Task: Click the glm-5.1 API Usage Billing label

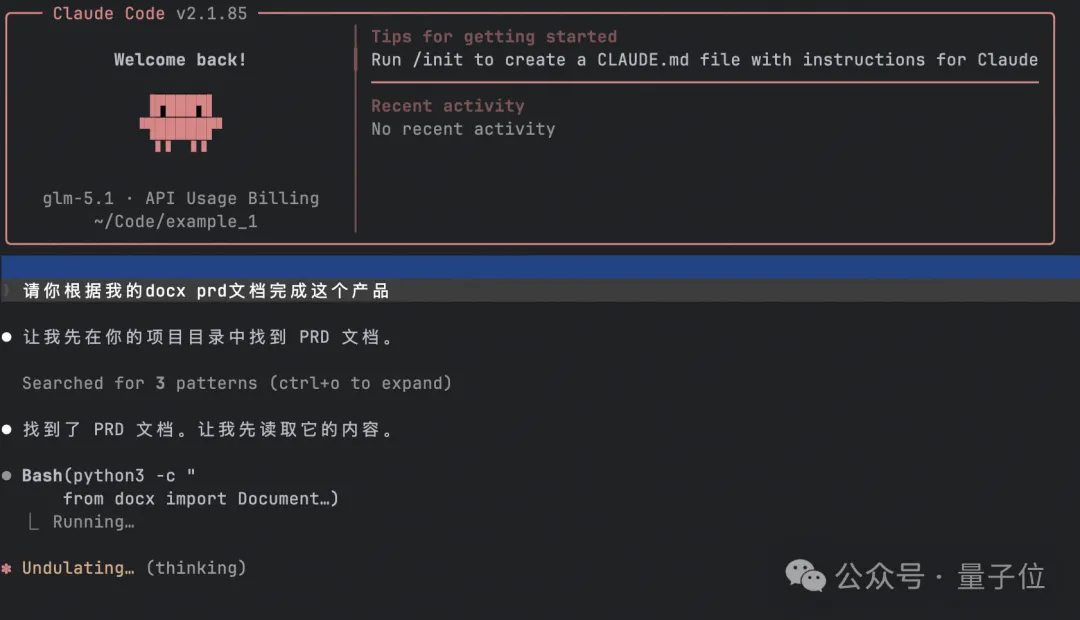Action: 181,198
